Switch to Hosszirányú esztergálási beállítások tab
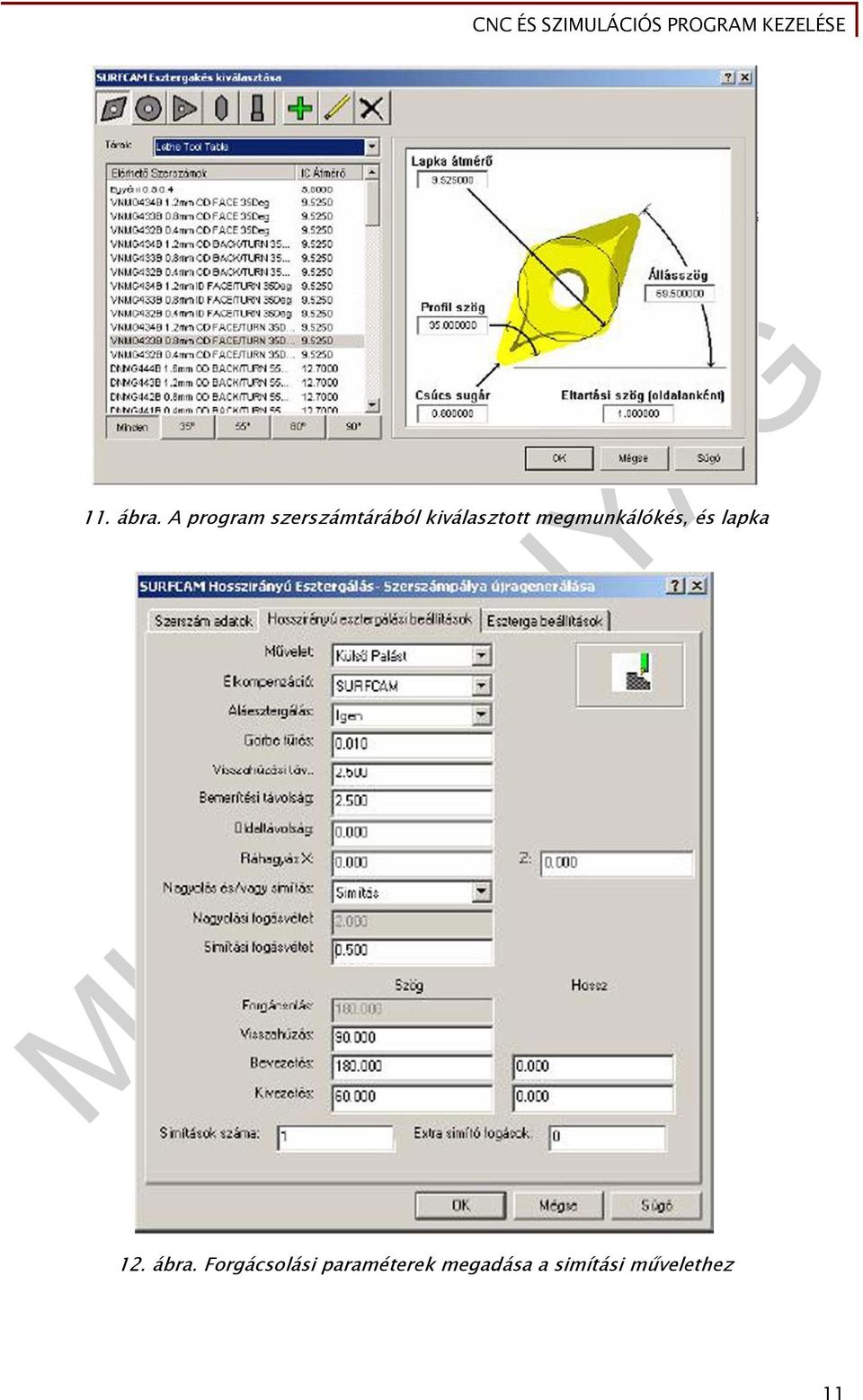Image resolution: width=863 pixels, height=1400 pixels. point(369,619)
